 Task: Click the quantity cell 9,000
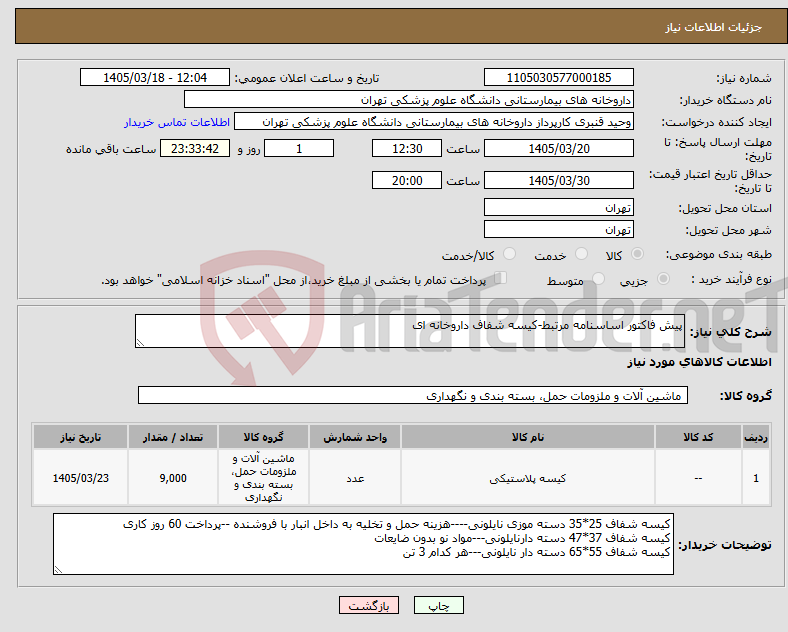pos(173,478)
